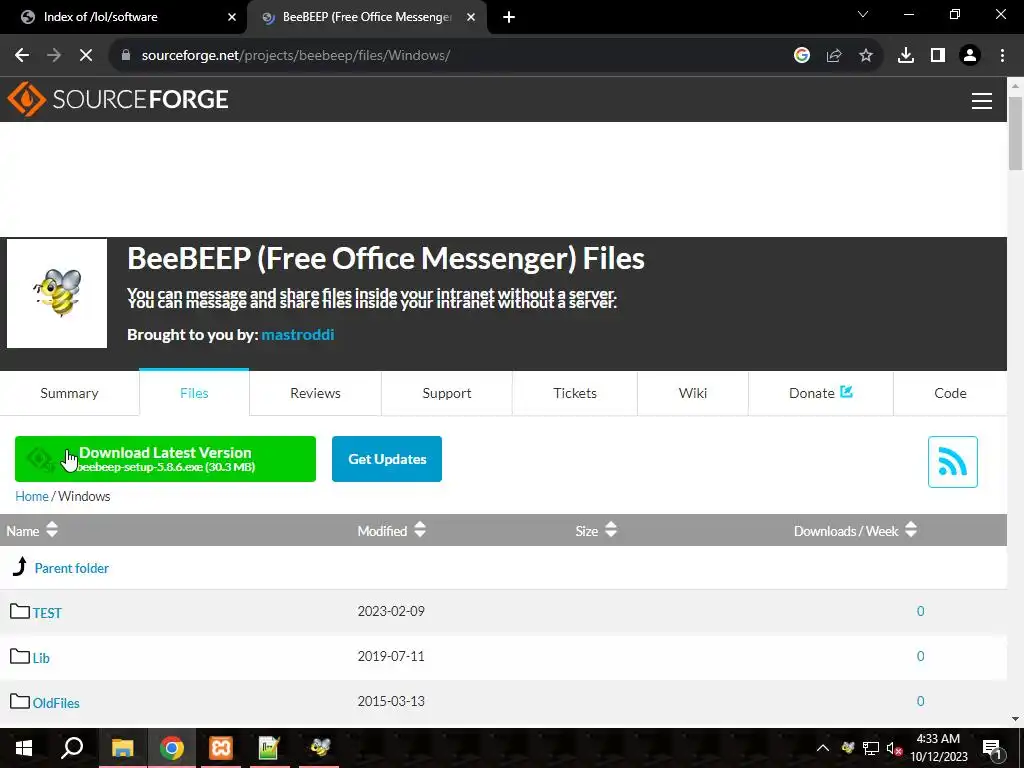Screen dimensions: 1024x768
Task: Switch to the Summary tab
Action: pyautogui.click(x=69, y=393)
